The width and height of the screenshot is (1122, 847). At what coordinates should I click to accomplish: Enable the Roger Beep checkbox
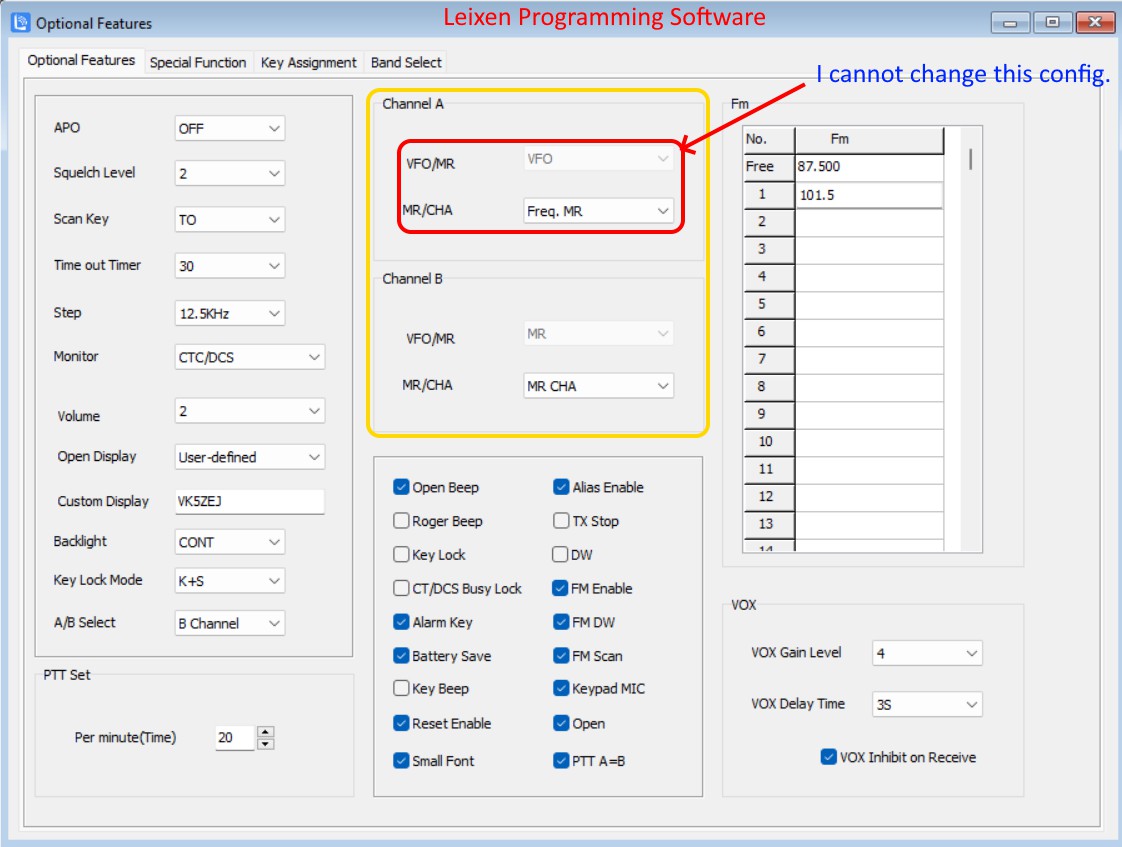click(x=401, y=521)
